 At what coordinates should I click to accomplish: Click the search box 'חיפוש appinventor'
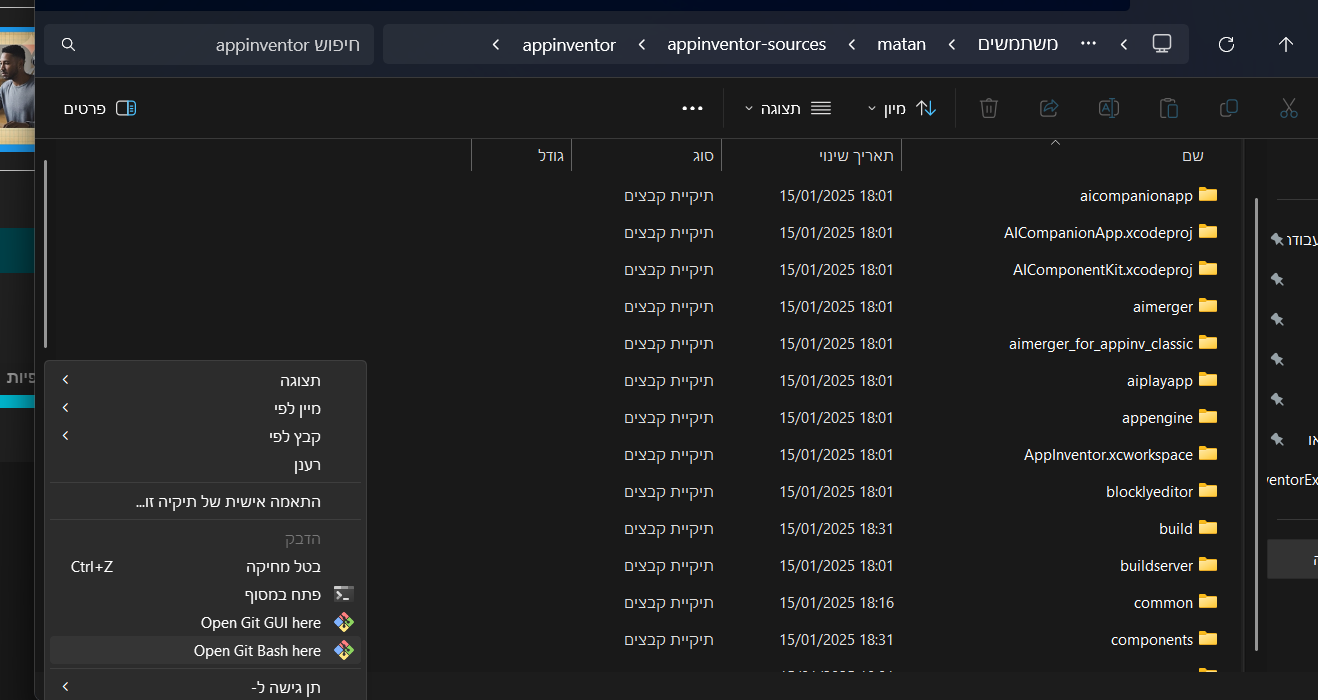[215, 45]
